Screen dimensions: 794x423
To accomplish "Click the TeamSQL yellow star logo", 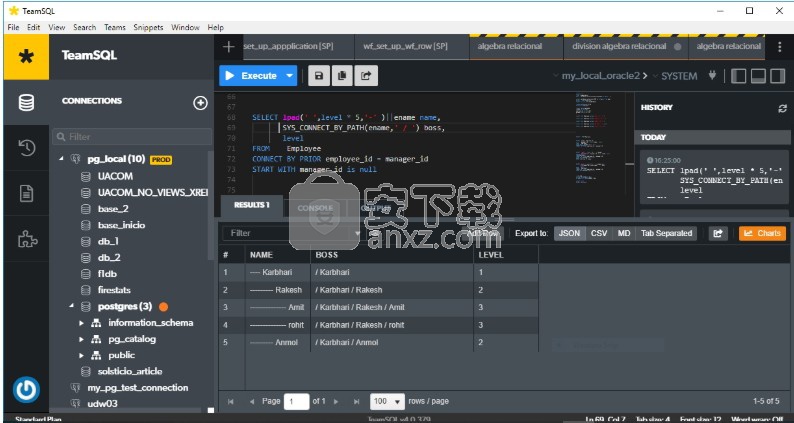I will [26, 56].
